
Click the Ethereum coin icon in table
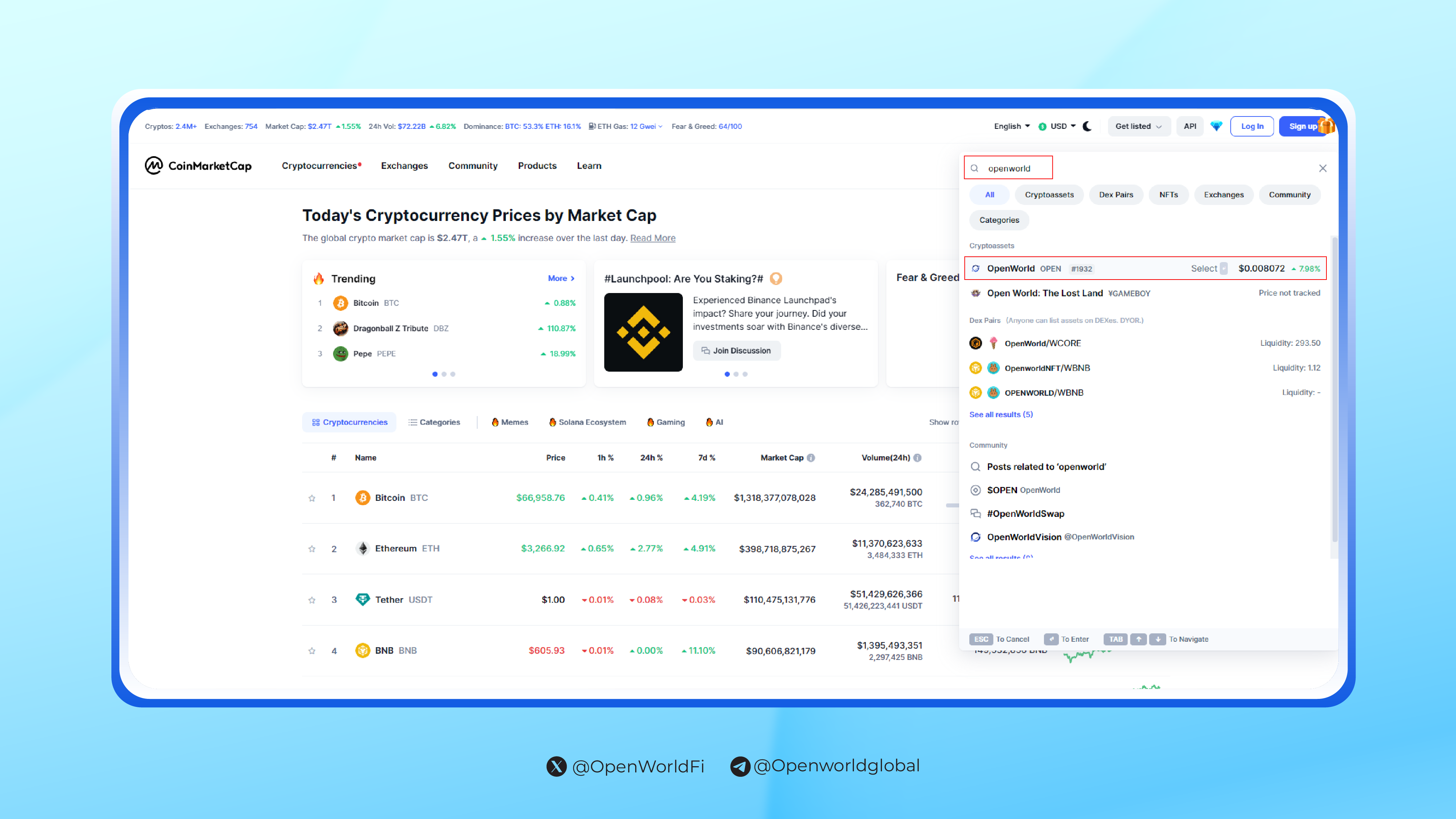[x=362, y=548]
